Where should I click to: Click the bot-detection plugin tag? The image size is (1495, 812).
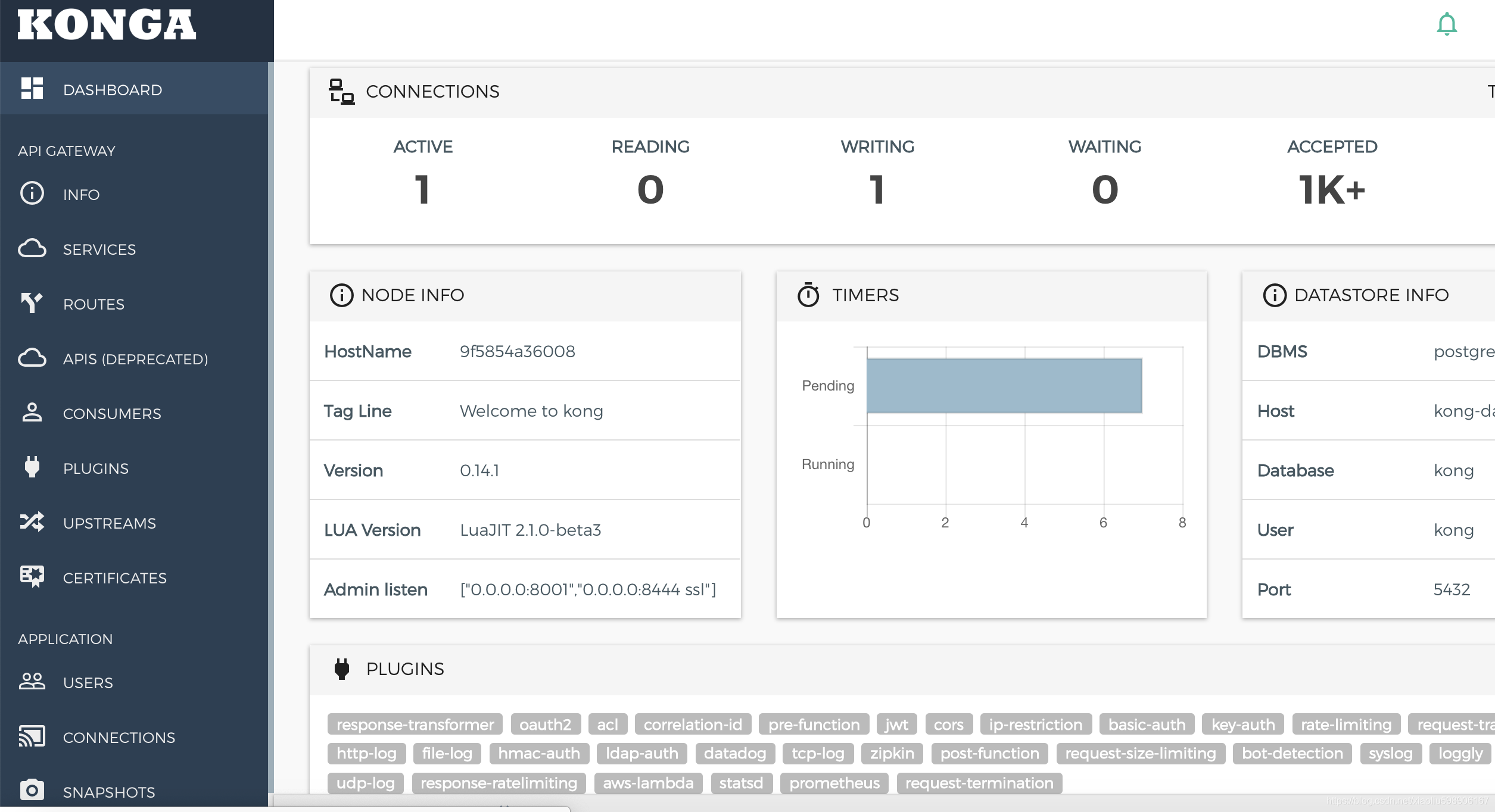point(1292,753)
